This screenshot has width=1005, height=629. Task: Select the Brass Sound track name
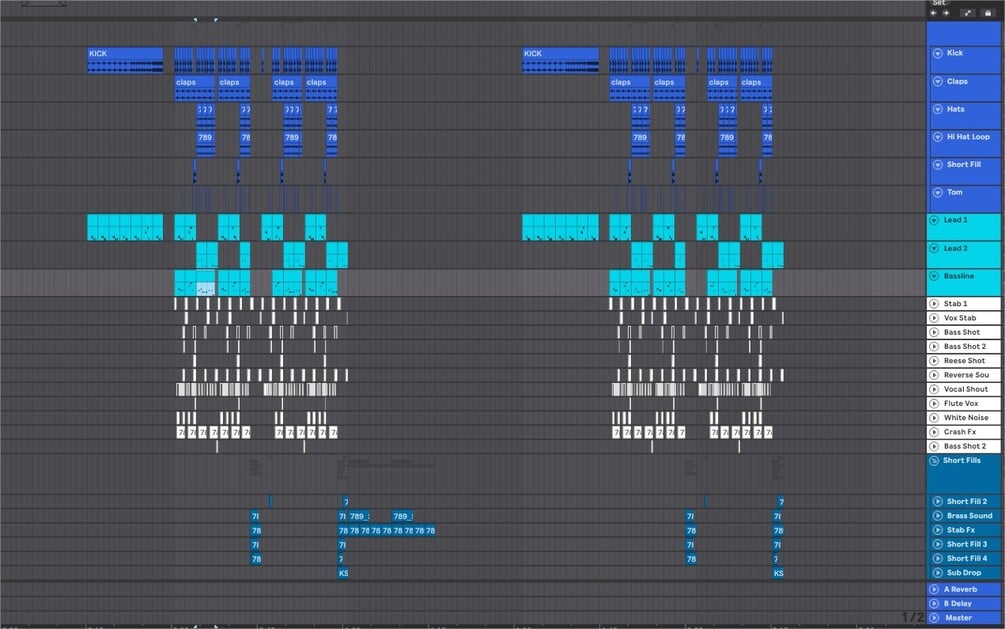pyautogui.click(x=969, y=516)
